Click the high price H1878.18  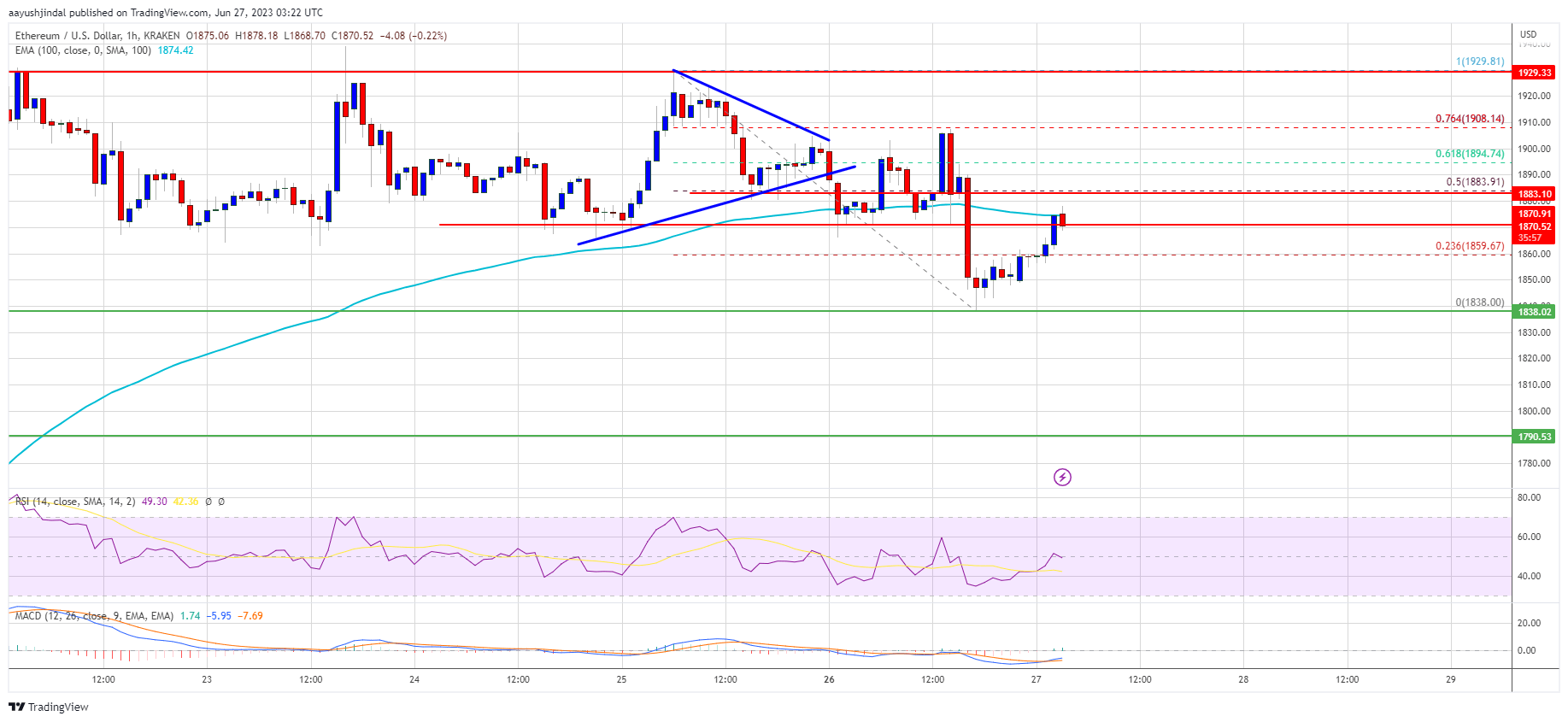pyautogui.click(x=256, y=36)
